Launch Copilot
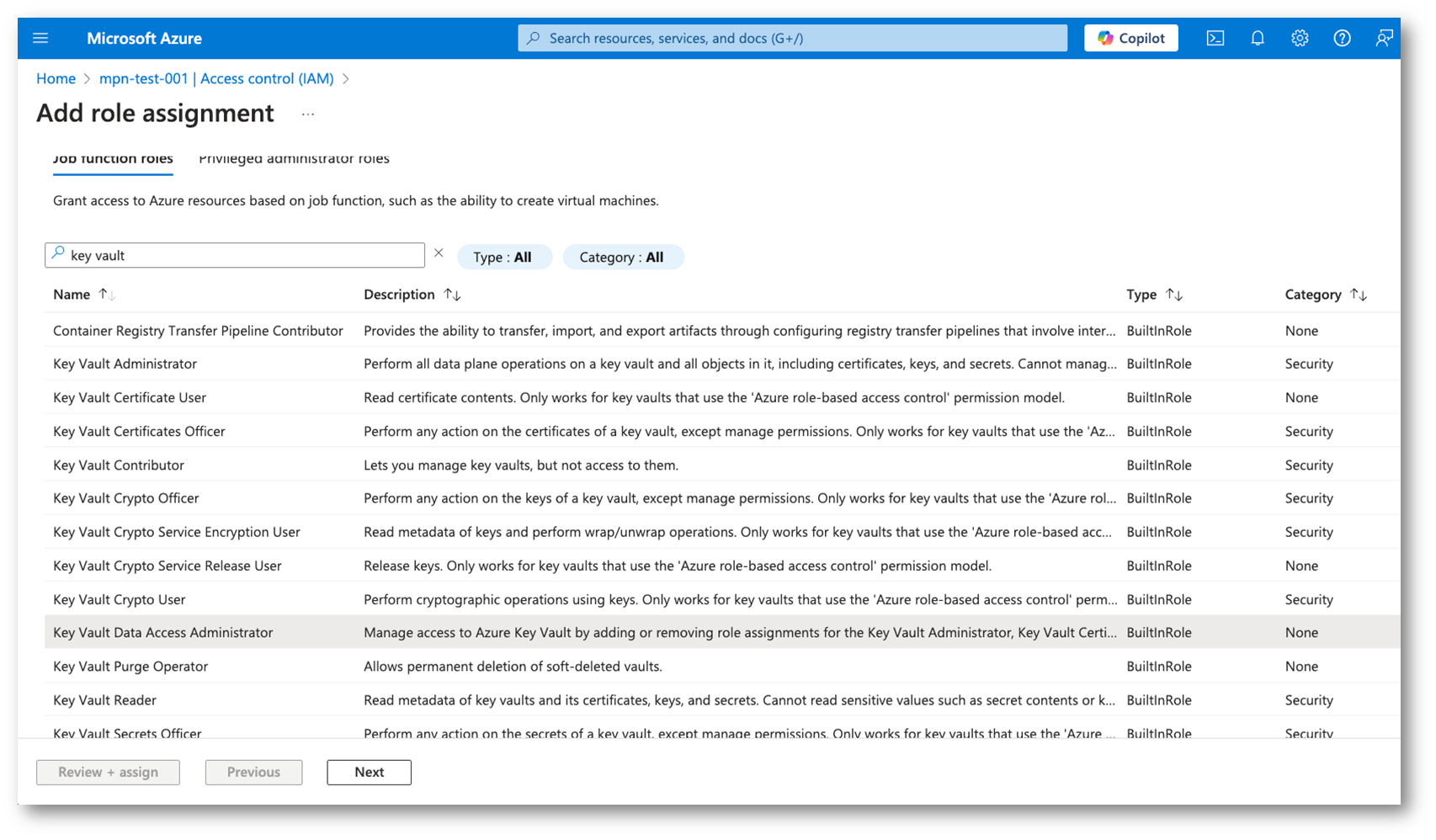 [x=1130, y=38]
